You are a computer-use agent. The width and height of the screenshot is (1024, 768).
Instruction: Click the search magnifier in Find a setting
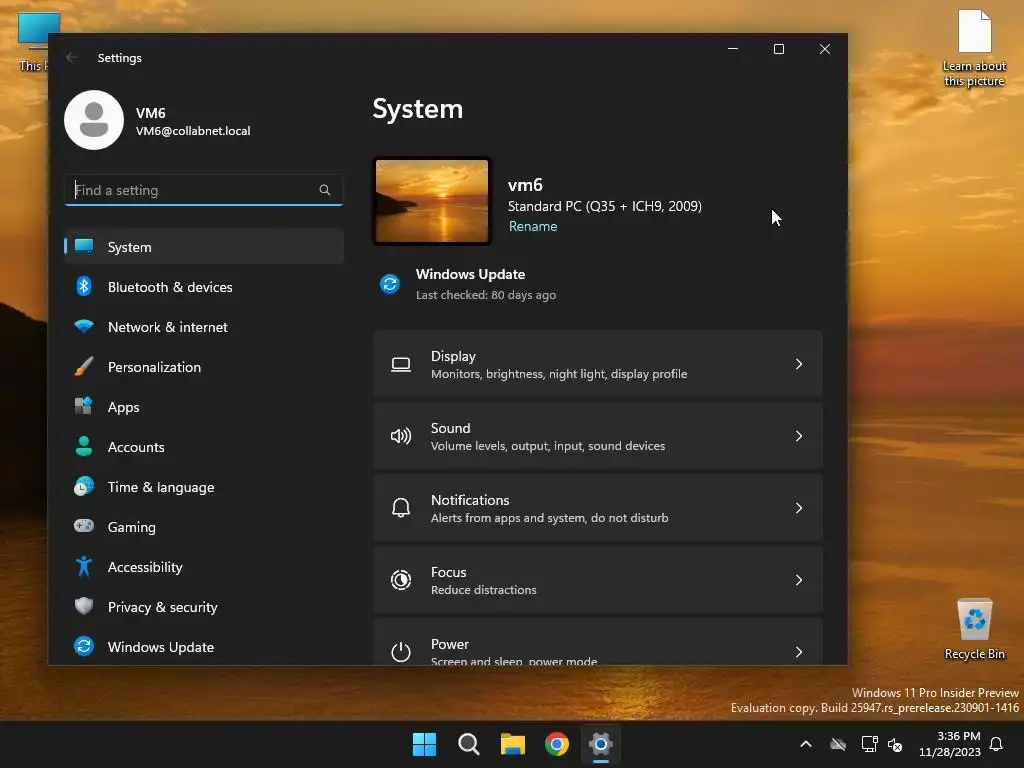tap(325, 190)
